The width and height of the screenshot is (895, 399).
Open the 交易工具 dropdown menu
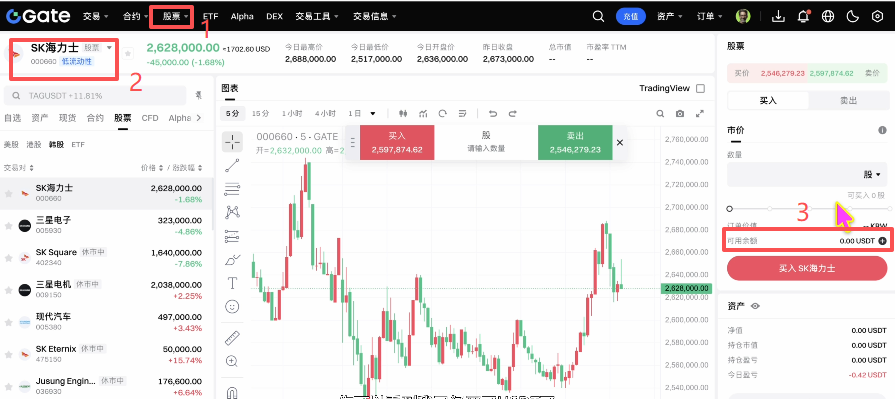tap(317, 17)
